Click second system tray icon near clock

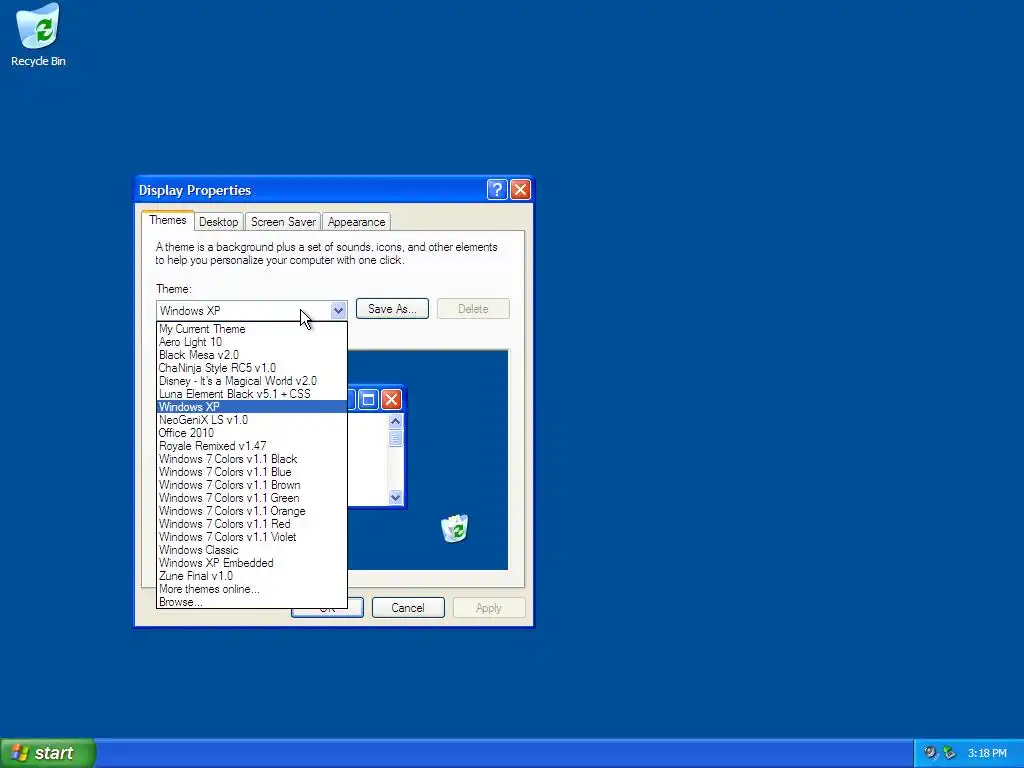(x=950, y=753)
